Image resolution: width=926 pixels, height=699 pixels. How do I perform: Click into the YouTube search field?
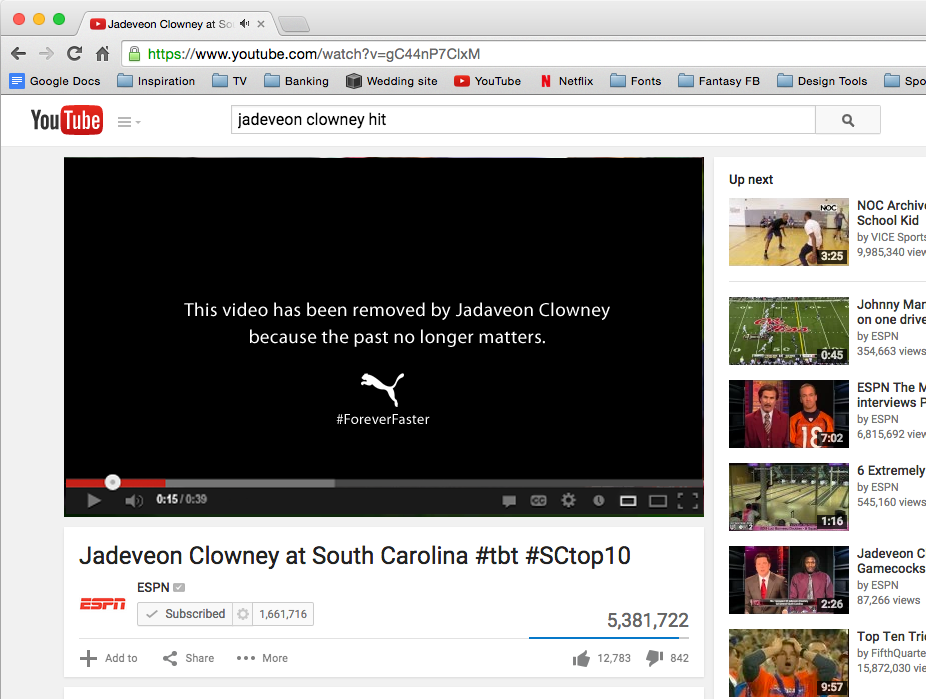point(523,120)
